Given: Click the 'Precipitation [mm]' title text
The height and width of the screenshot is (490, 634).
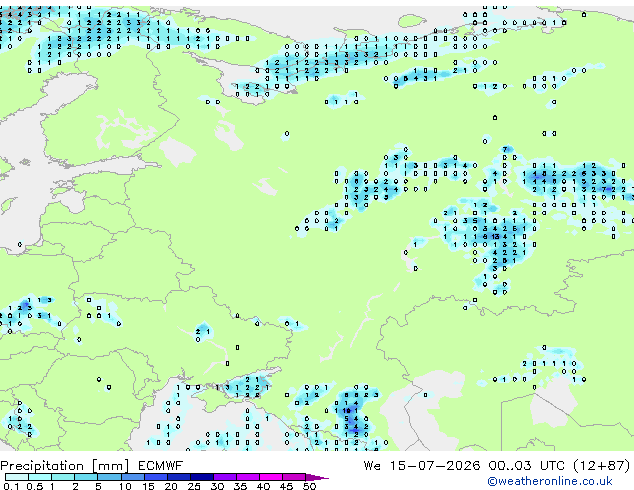Looking at the screenshot, I should tap(65, 466).
